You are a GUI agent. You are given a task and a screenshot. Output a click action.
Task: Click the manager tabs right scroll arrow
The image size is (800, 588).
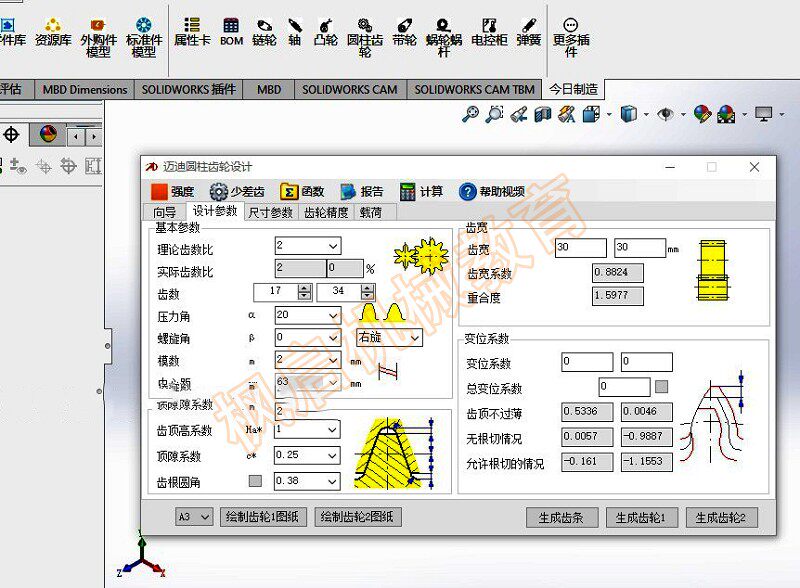(93, 137)
